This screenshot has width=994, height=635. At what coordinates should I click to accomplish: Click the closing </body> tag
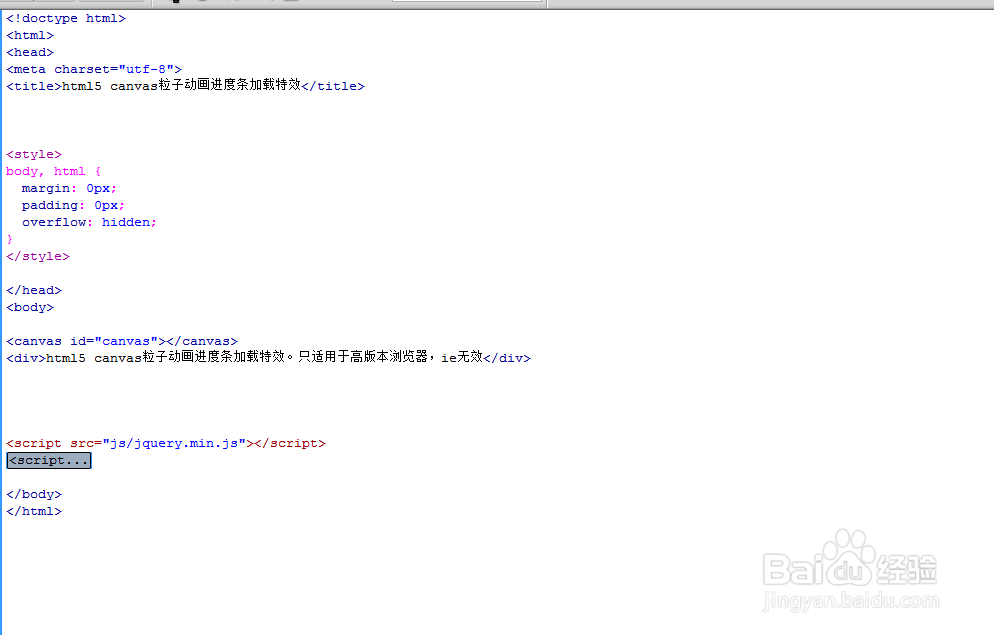tap(34, 494)
